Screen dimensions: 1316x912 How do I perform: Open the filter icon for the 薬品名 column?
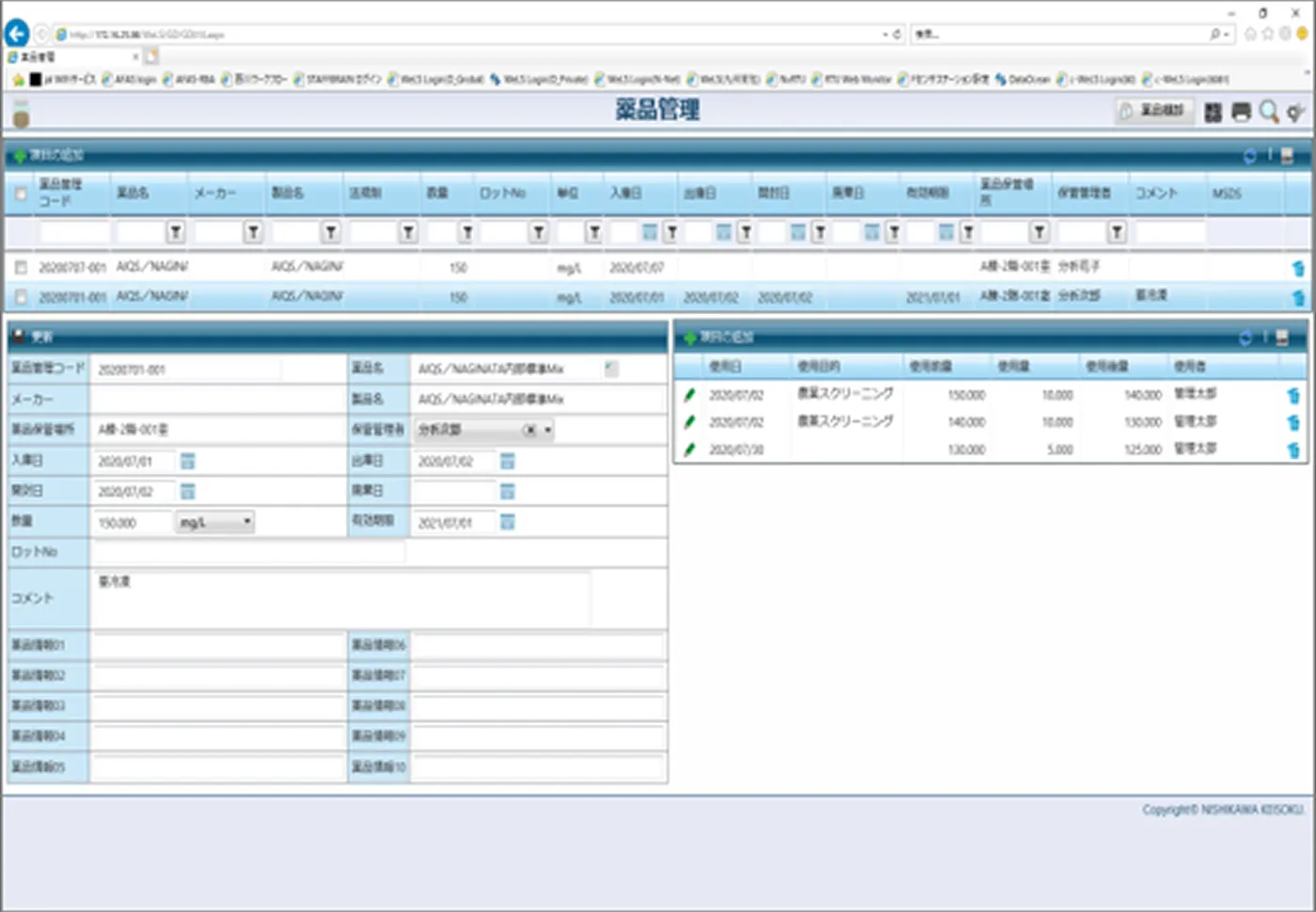[x=176, y=231]
